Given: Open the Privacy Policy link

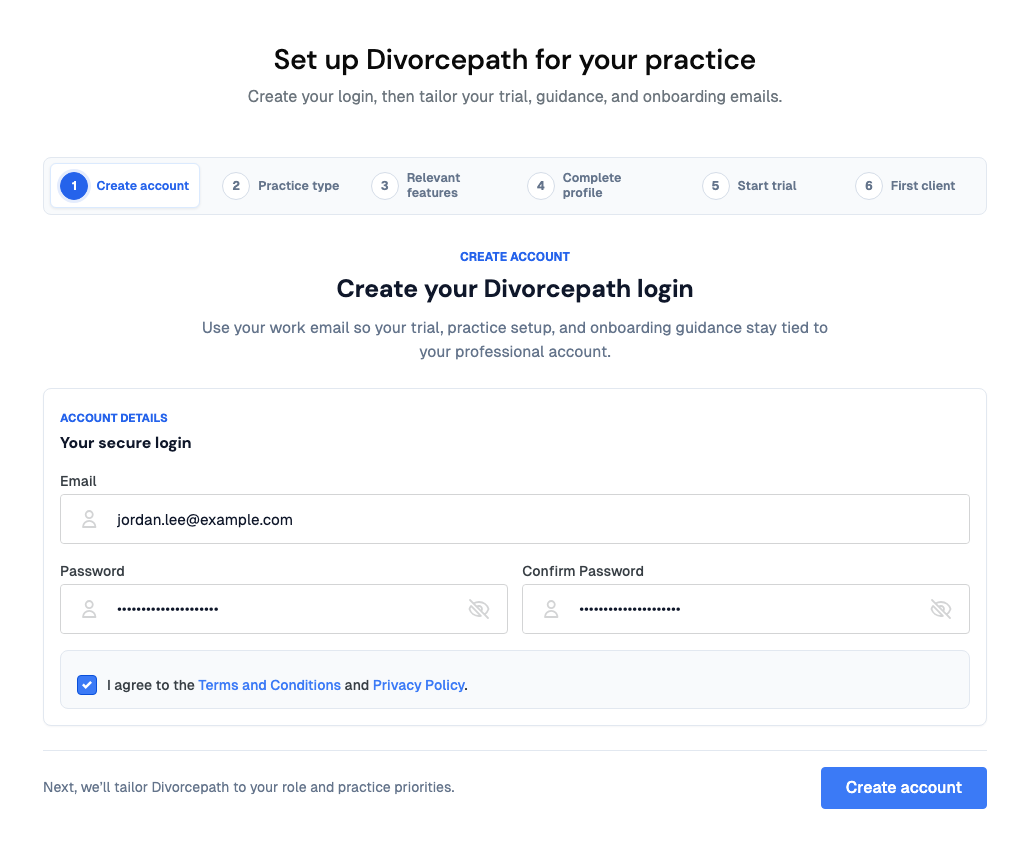Looking at the screenshot, I should pyautogui.click(x=418, y=685).
